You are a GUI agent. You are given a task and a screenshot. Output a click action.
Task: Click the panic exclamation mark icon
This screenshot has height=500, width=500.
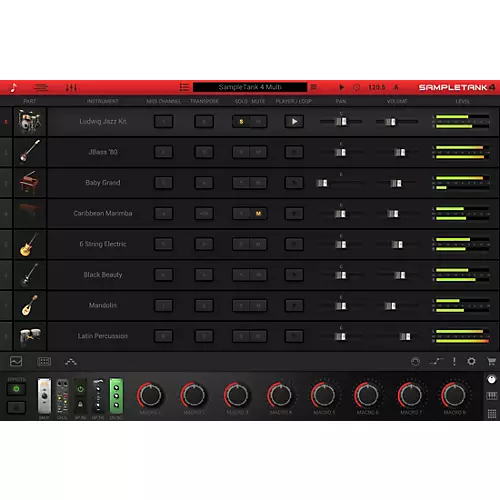[x=454, y=361]
